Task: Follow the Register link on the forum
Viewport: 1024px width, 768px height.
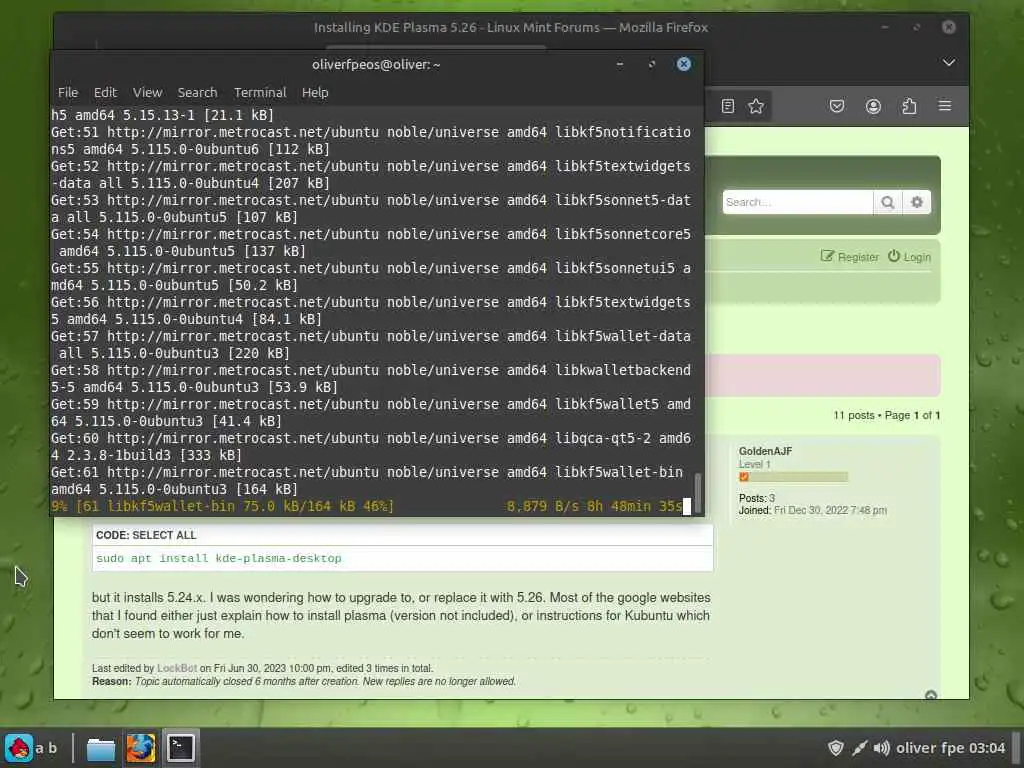Action: point(850,257)
